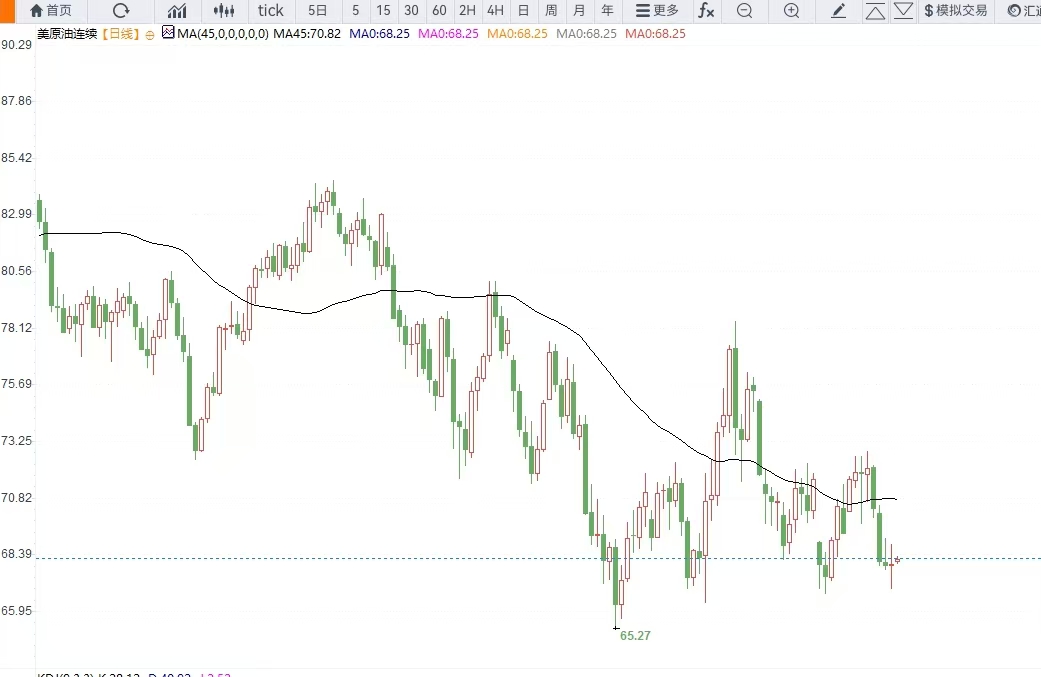Open the line chart icon
Image resolution: width=1041 pixels, height=677 pixels.
pyautogui.click(x=177, y=11)
